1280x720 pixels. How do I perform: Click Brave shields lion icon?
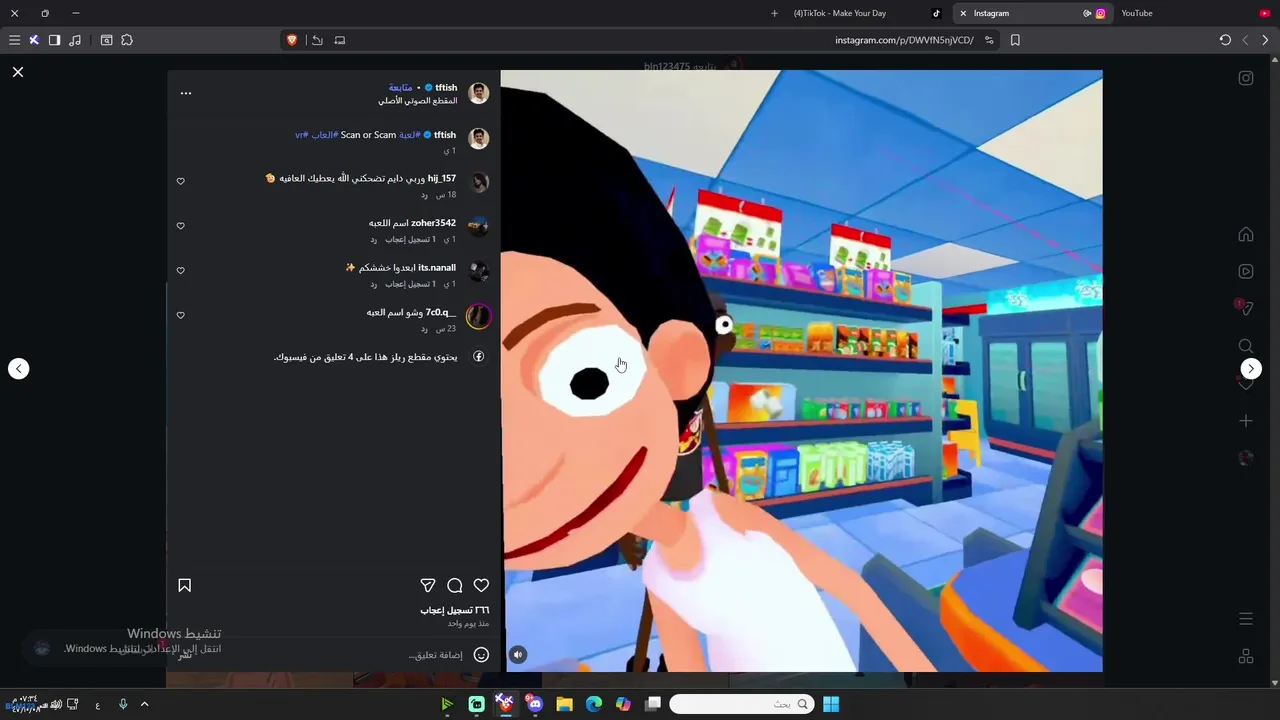(x=292, y=40)
